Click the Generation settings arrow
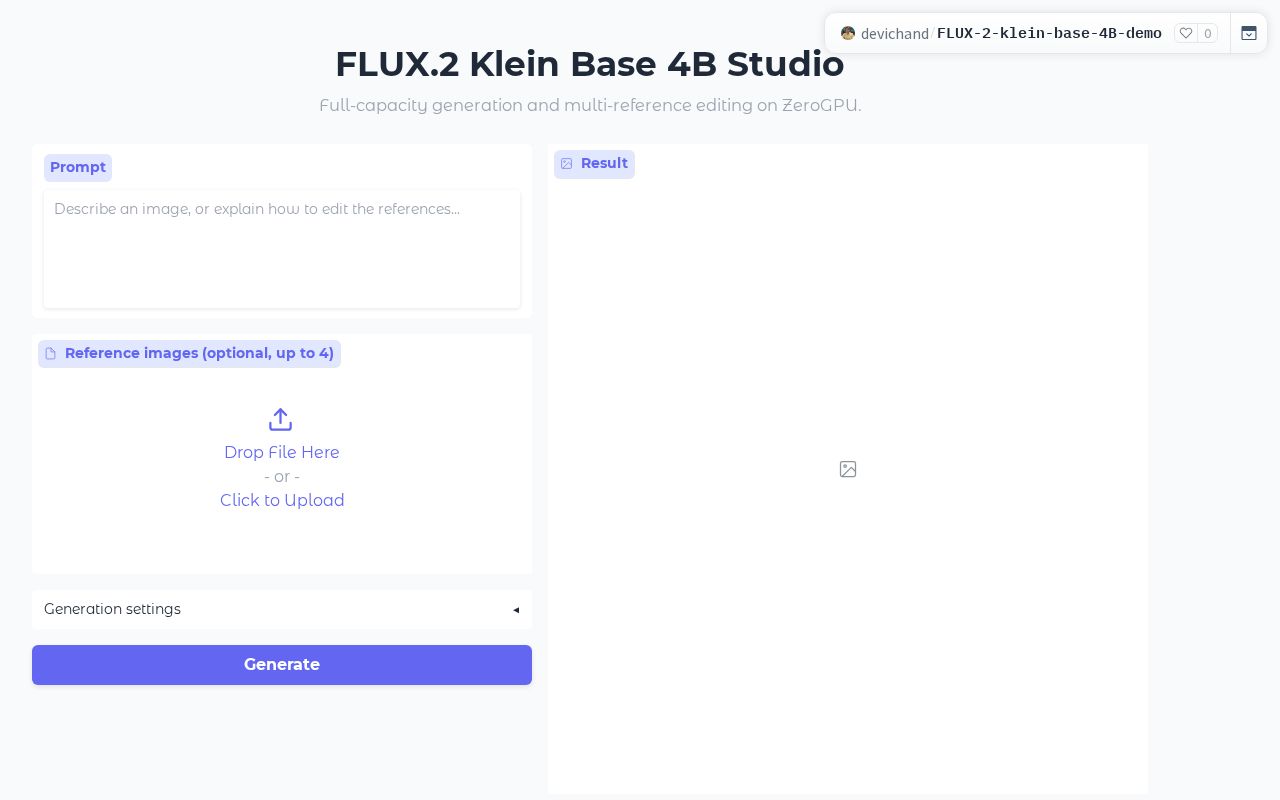This screenshot has height=800, width=1280. (x=516, y=610)
